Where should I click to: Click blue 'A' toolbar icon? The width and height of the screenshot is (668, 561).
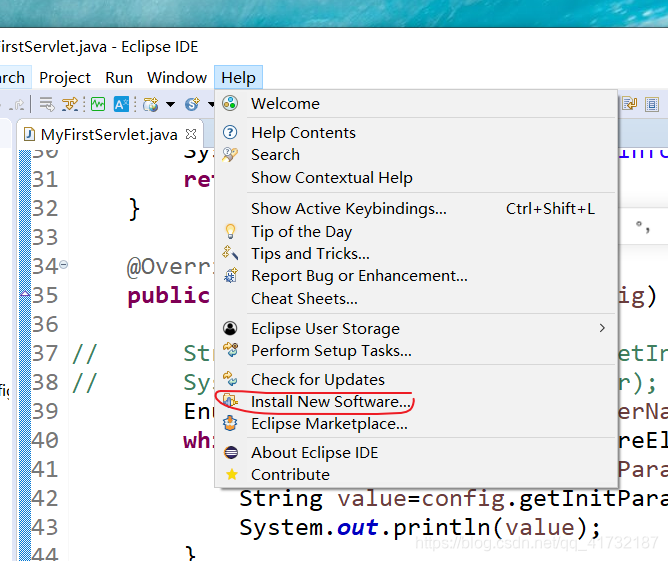(121, 104)
